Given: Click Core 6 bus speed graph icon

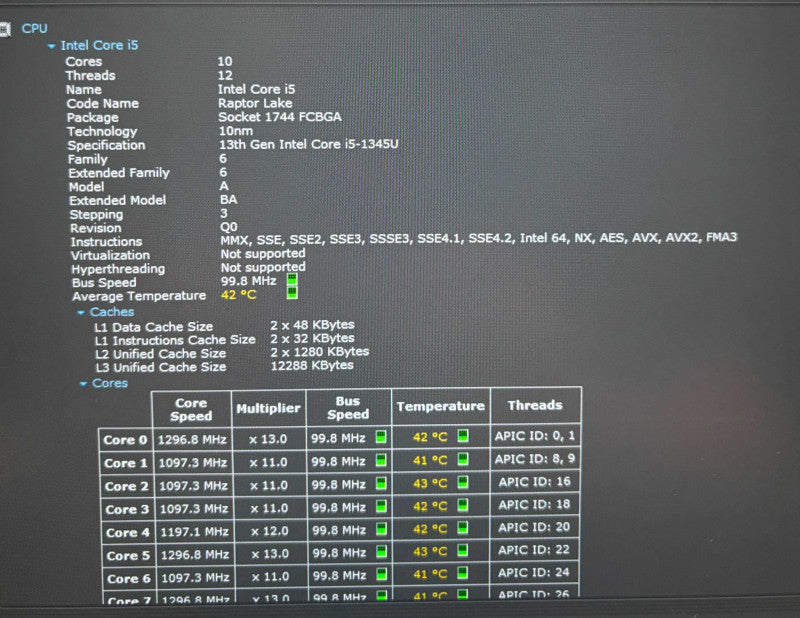Looking at the screenshot, I should tap(381, 574).
